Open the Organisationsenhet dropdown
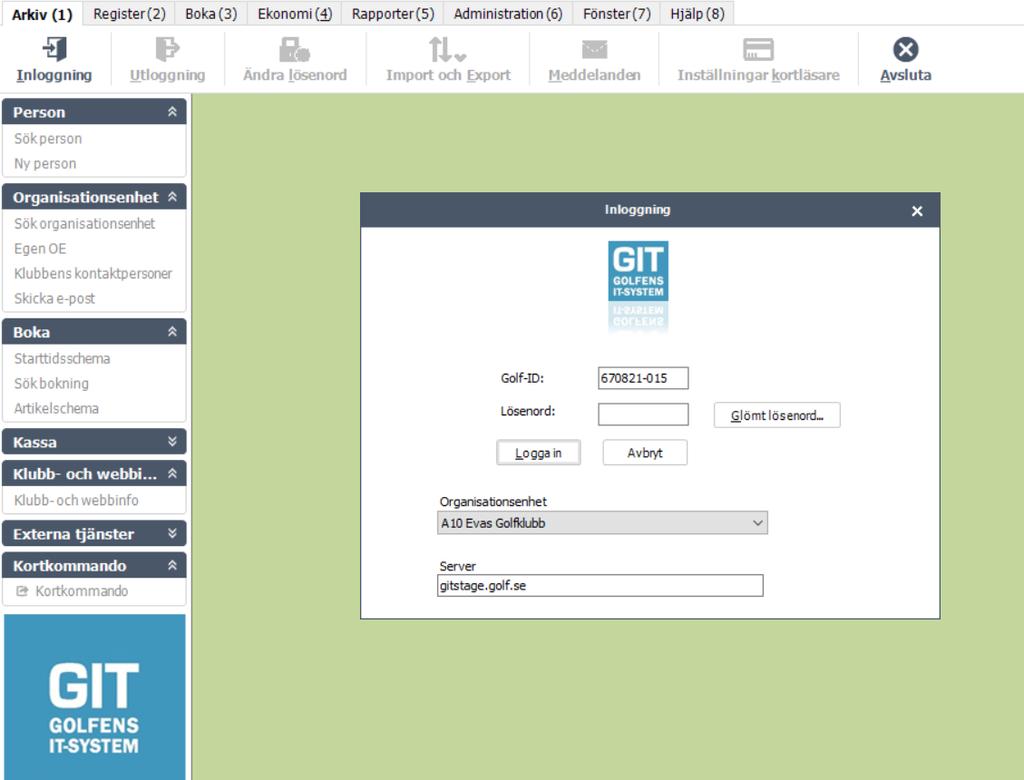The image size is (1024, 780). tap(602, 523)
